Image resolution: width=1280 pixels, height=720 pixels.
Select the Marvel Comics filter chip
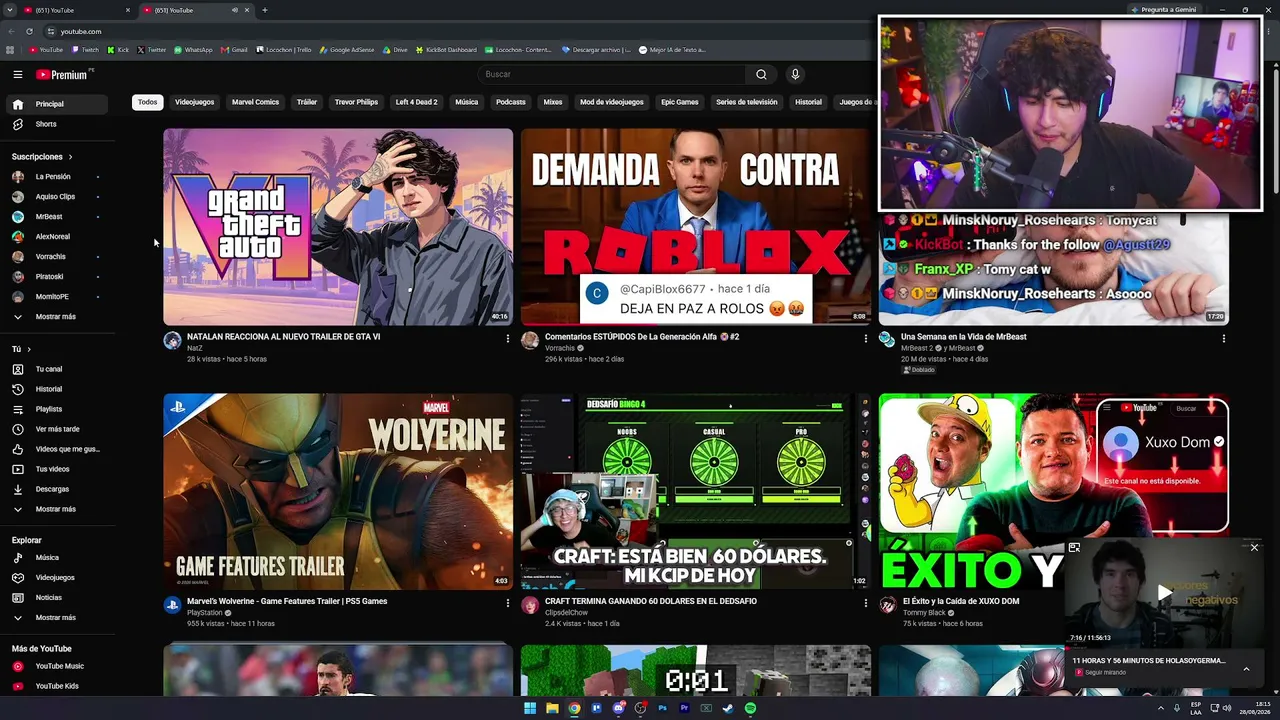[x=255, y=102]
